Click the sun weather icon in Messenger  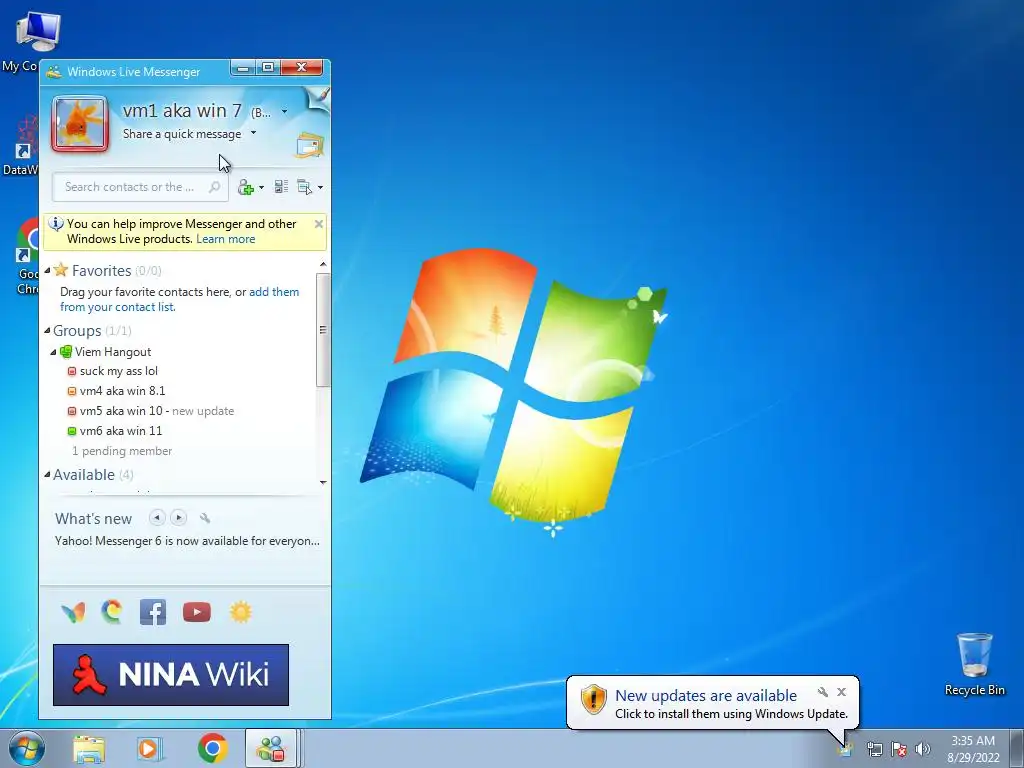[x=240, y=613]
